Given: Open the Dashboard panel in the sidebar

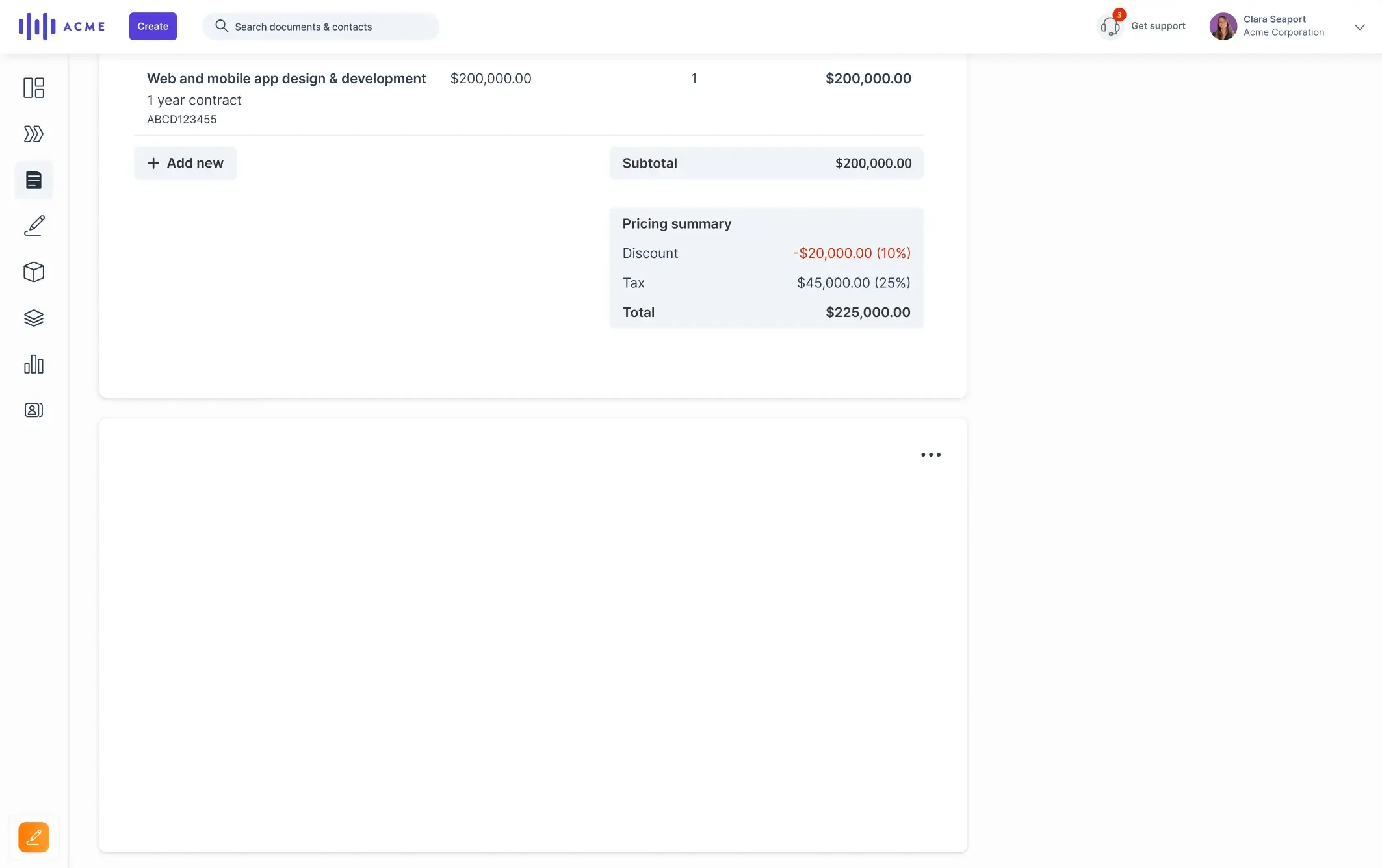Looking at the screenshot, I should click(x=33, y=88).
